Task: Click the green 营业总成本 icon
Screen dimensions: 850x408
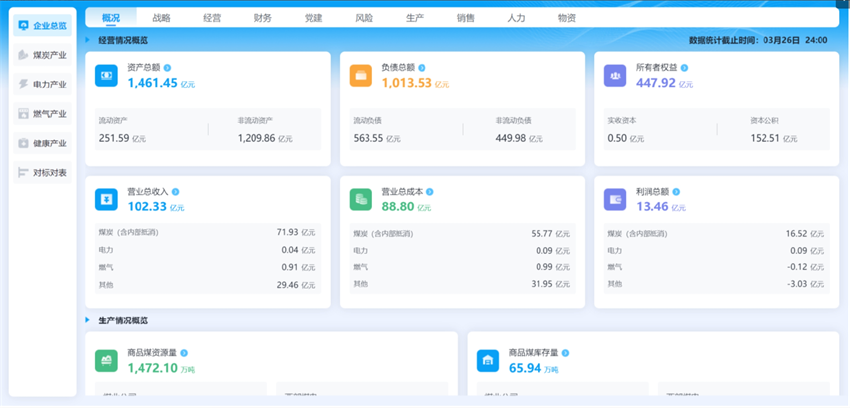Action: (x=361, y=199)
